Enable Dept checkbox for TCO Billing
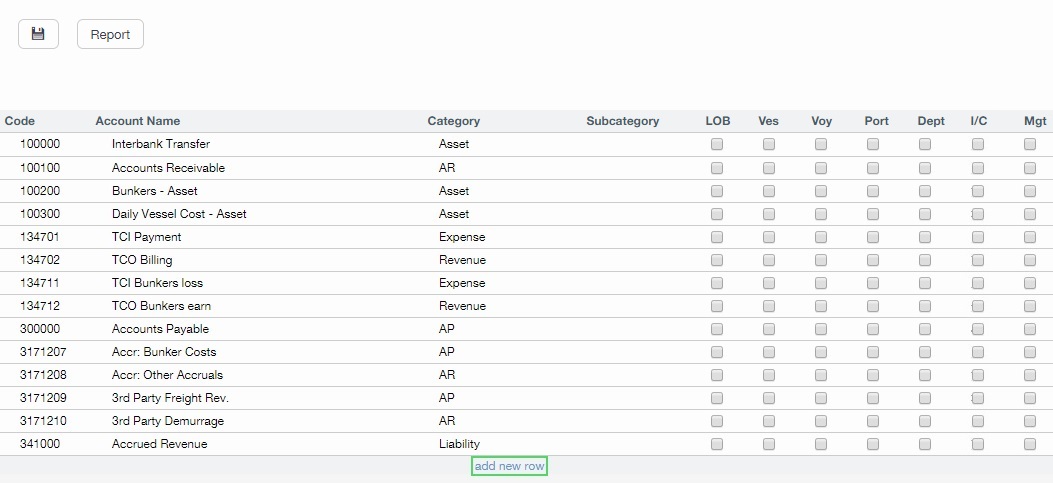1053x483 pixels. tap(925, 260)
